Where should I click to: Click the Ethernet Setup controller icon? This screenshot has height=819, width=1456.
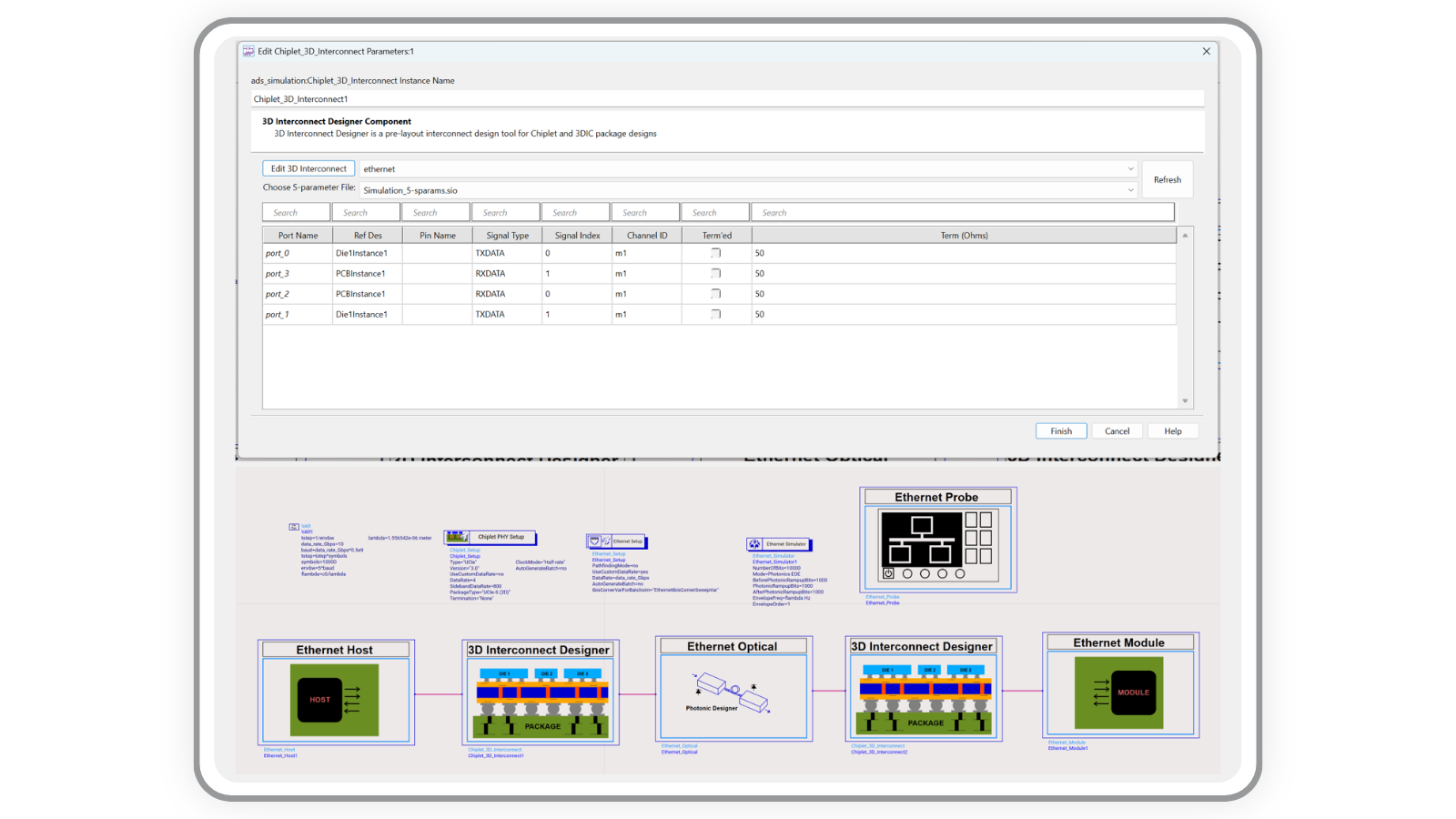point(617,541)
